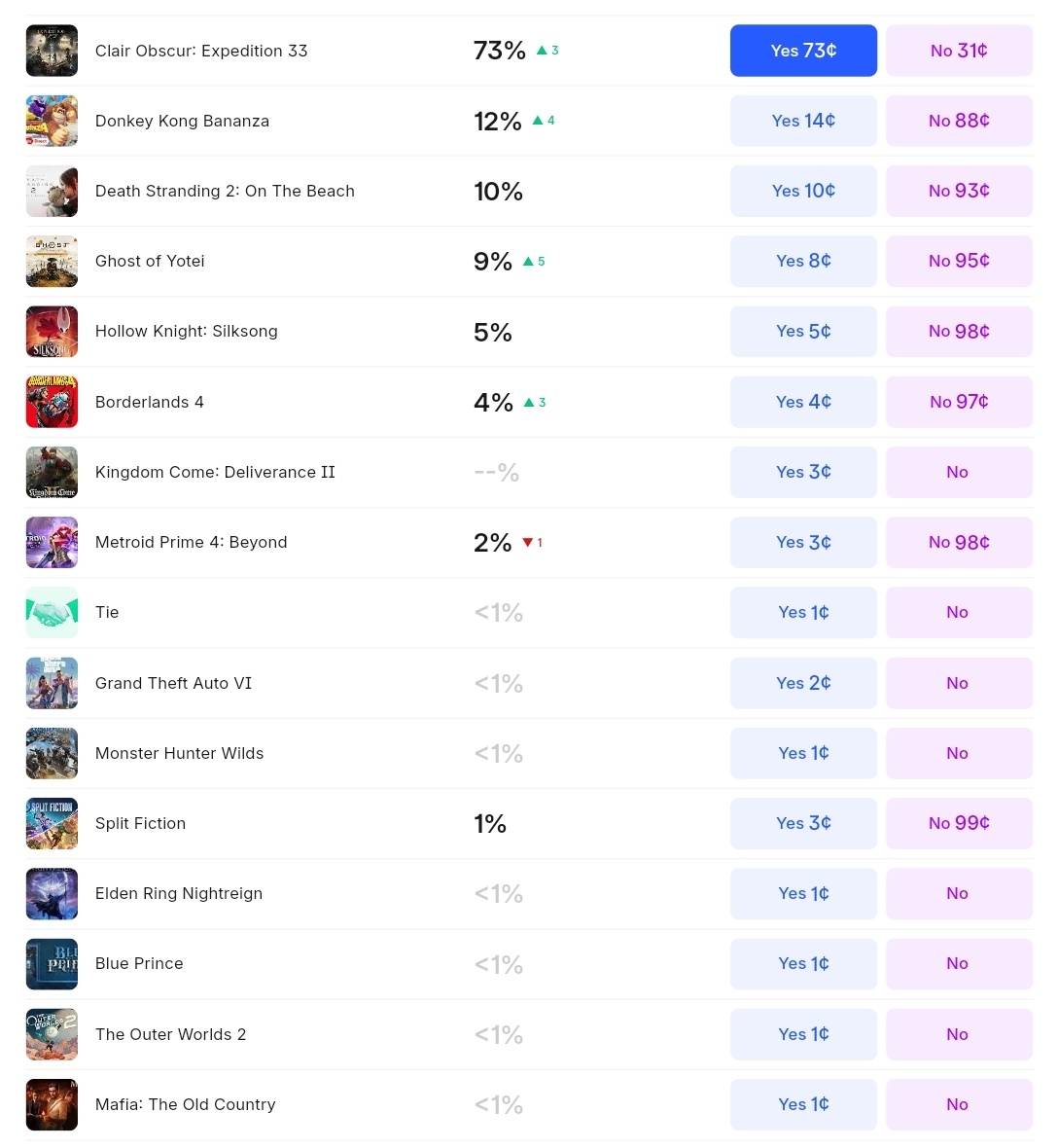Click the Clair Obscur: Expedition 33 thumbnail

pos(52,51)
